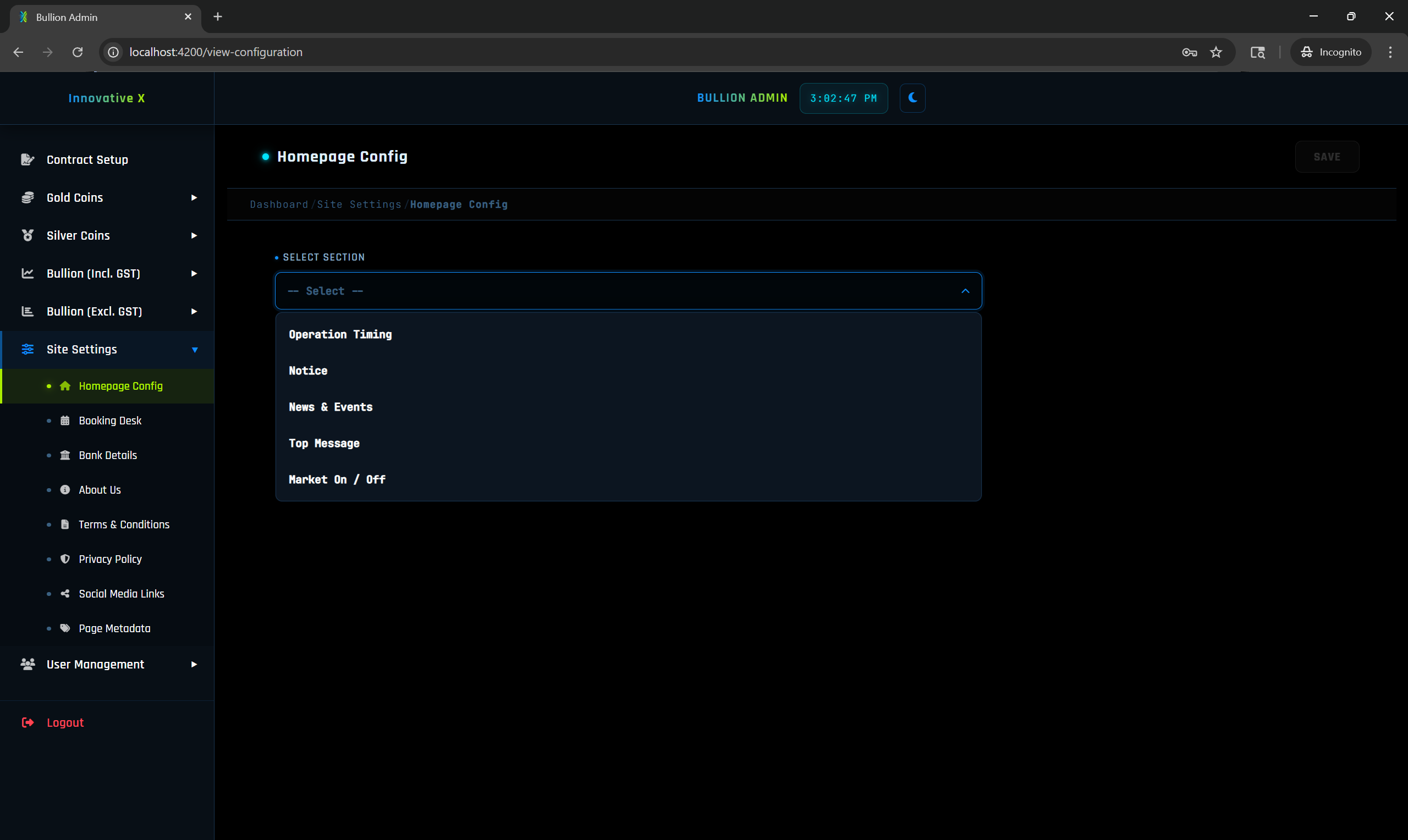This screenshot has width=1408, height=840.
Task: Collapse the Site Settings submenu arrow
Action: [x=194, y=350]
